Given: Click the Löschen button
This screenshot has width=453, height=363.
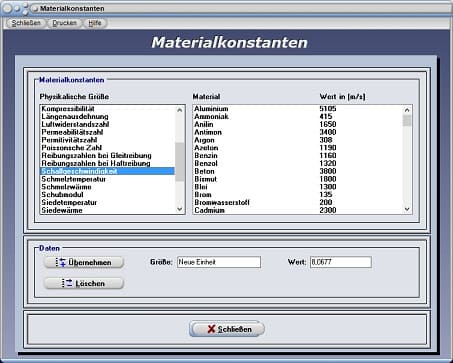Looking at the screenshot, I should coord(84,283).
